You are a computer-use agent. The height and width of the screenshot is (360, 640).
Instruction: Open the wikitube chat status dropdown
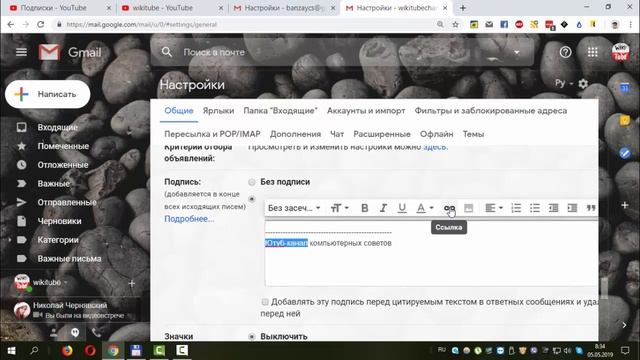[x=65, y=282]
